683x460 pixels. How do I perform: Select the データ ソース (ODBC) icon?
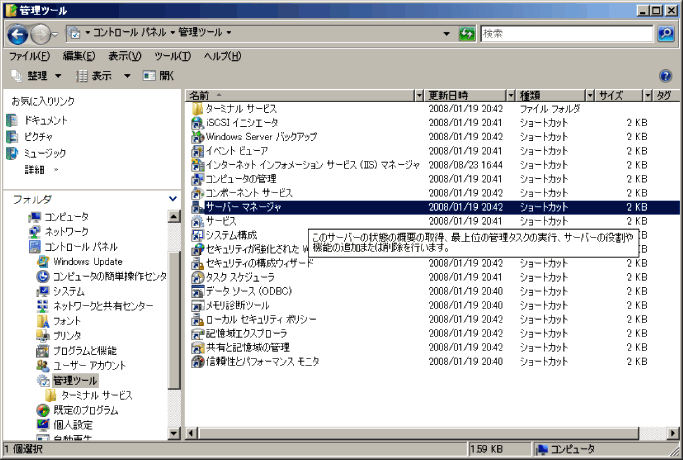tap(197, 291)
